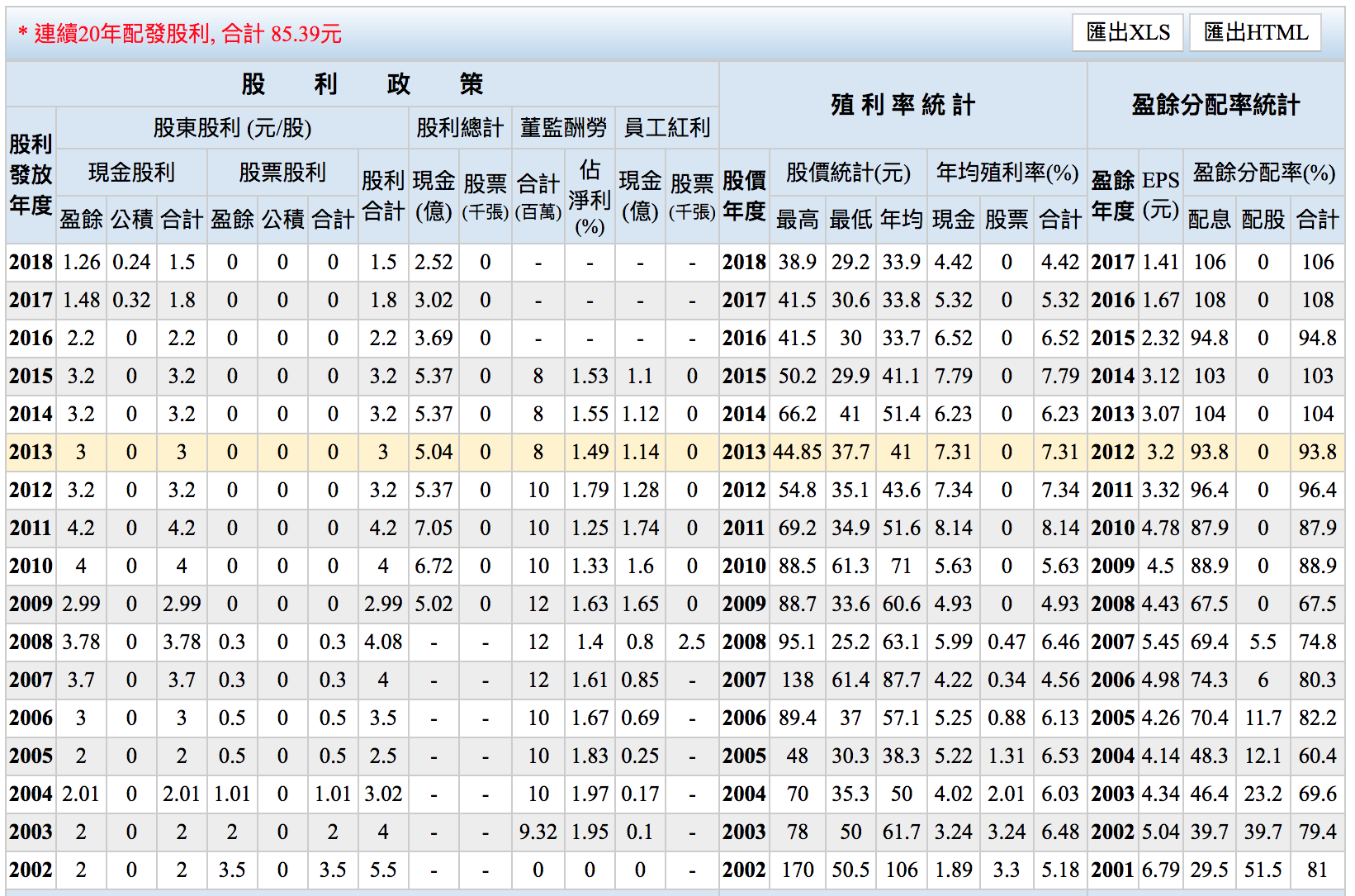Select the 44.85 highest price cell for 2013
The height and width of the screenshot is (896, 1355).
tap(797, 453)
